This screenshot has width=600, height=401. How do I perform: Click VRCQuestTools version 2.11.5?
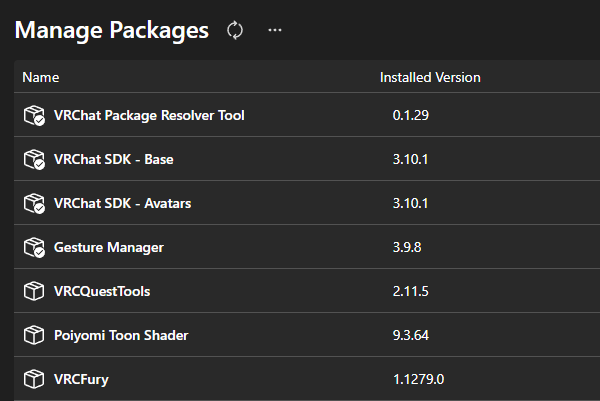[x=411, y=291]
